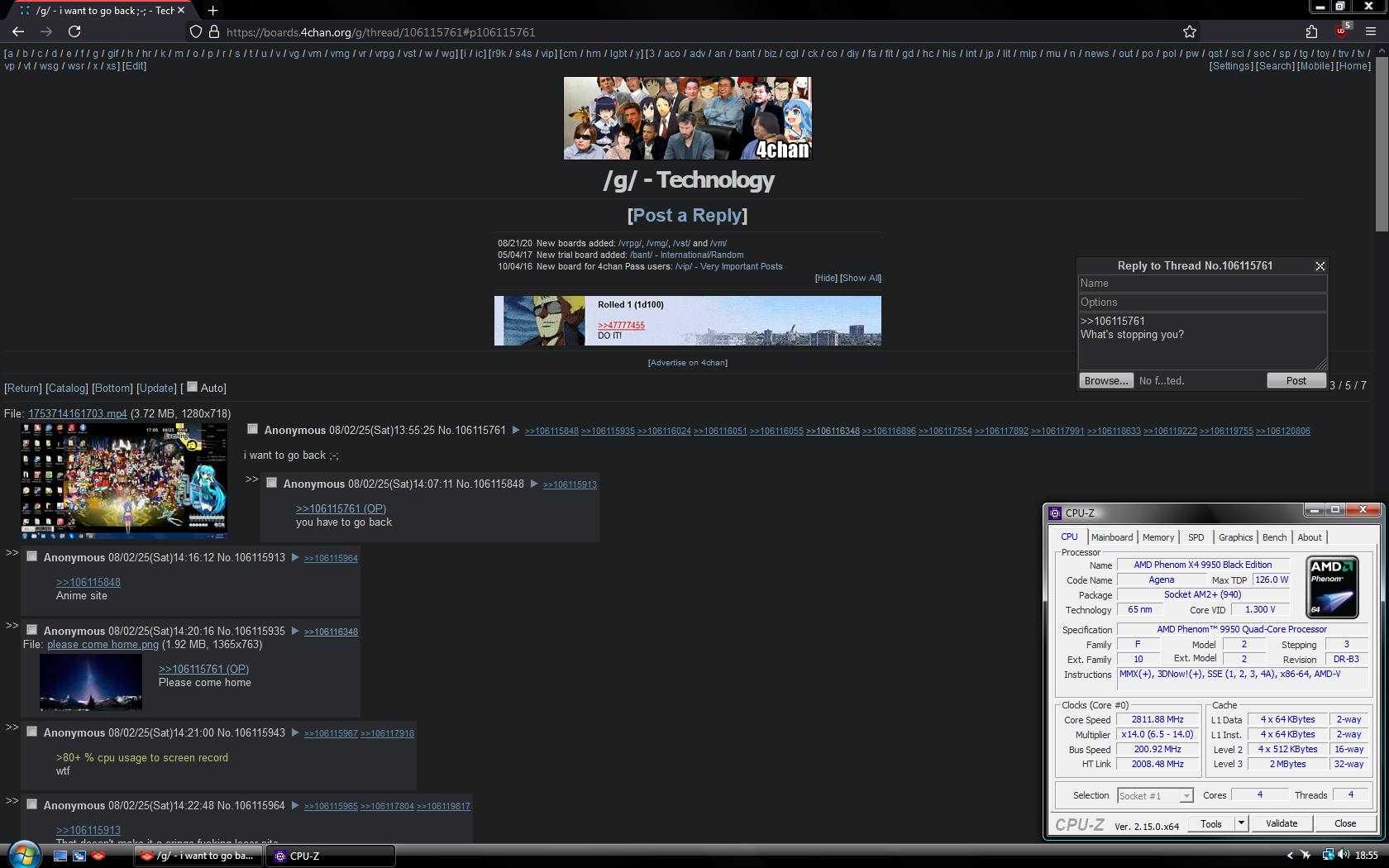Viewport: 1389px width, 868px height.
Task: Click the Options field in reply box
Action: click(x=1202, y=303)
